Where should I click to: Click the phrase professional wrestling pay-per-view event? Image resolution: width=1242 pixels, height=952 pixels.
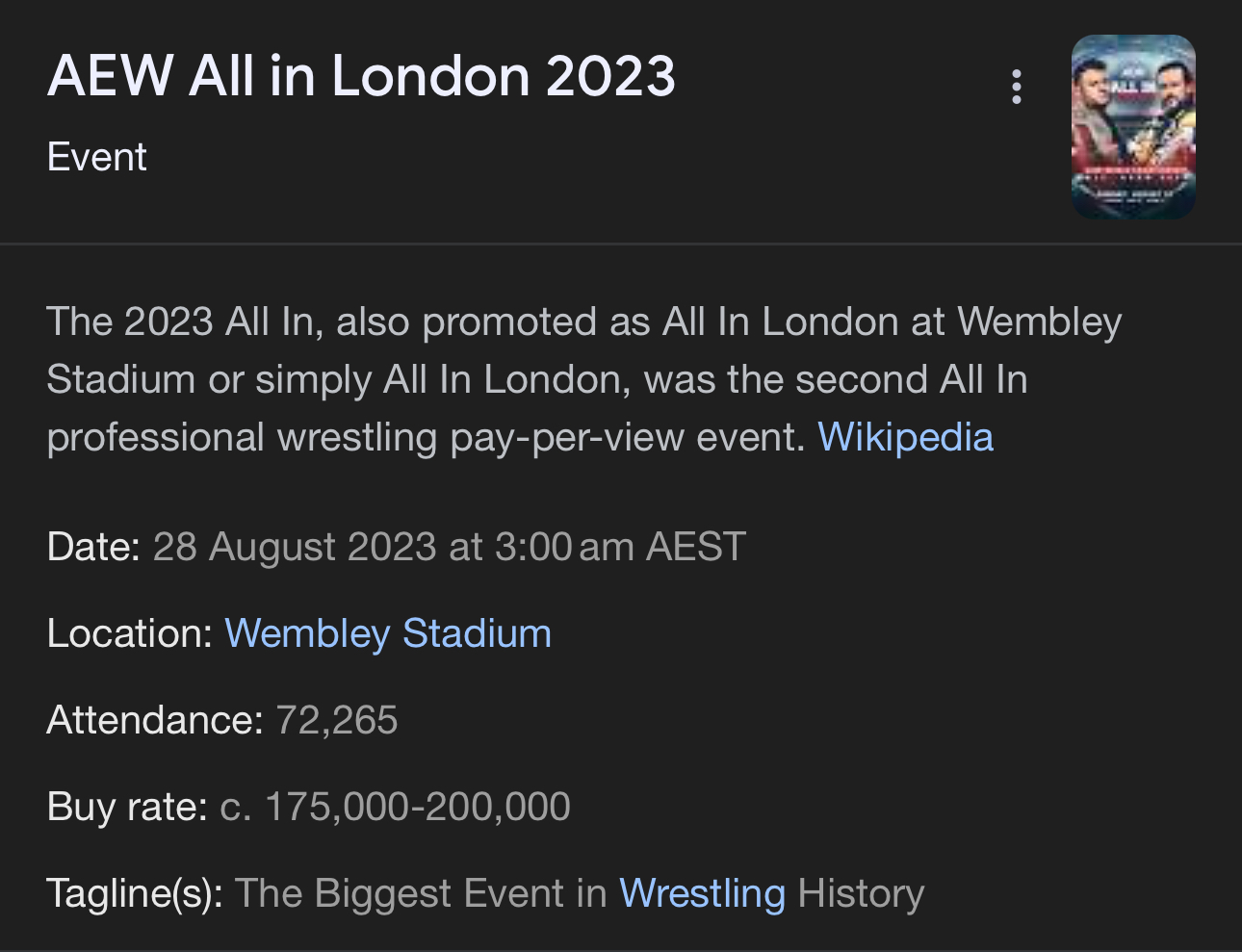[x=426, y=437]
